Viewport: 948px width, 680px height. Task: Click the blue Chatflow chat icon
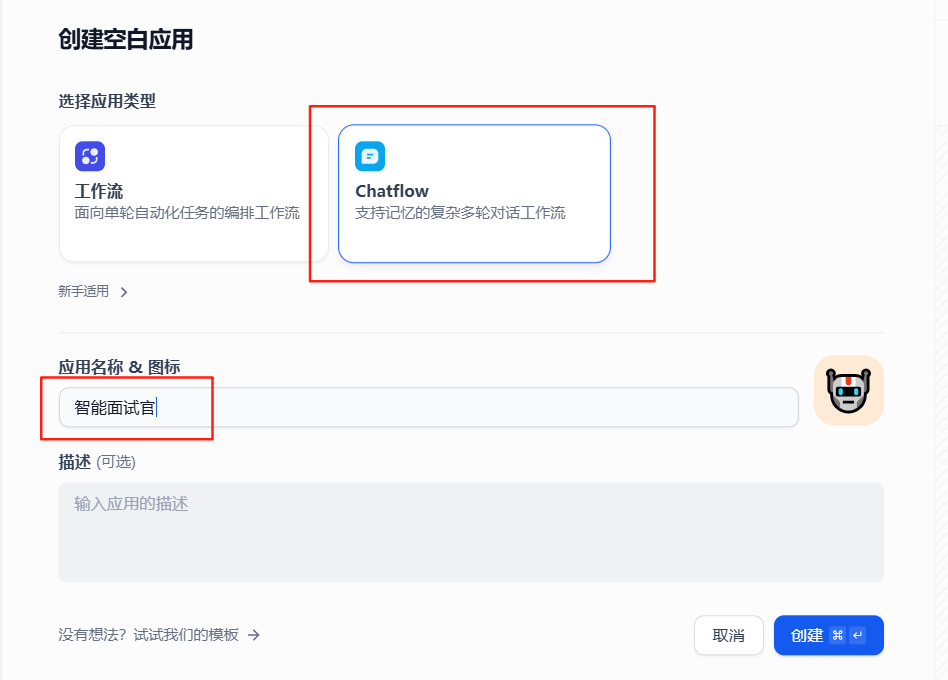tap(370, 157)
